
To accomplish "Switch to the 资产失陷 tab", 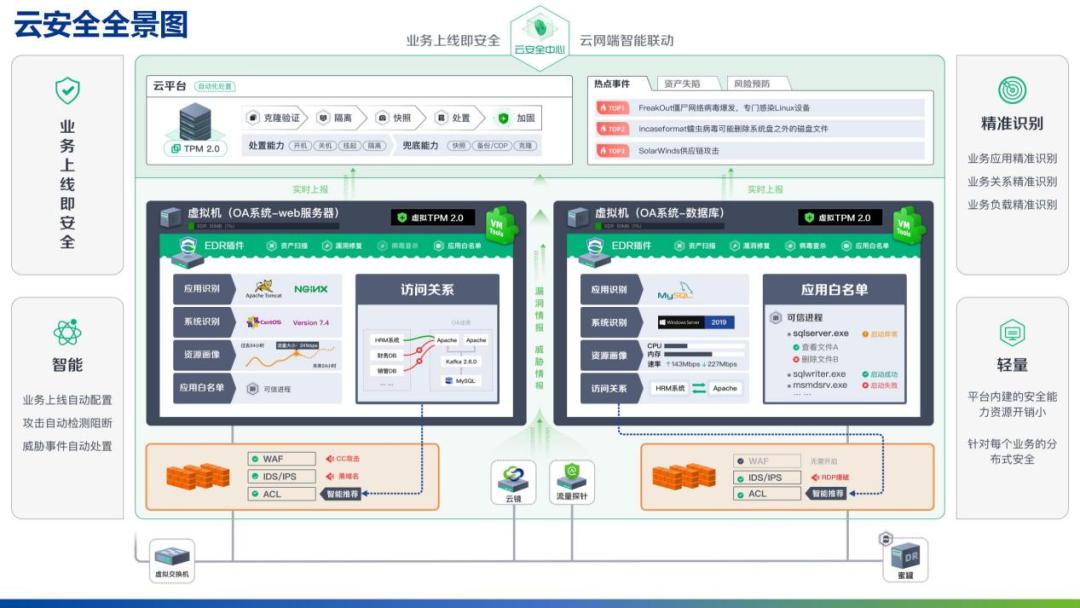I will pos(681,84).
